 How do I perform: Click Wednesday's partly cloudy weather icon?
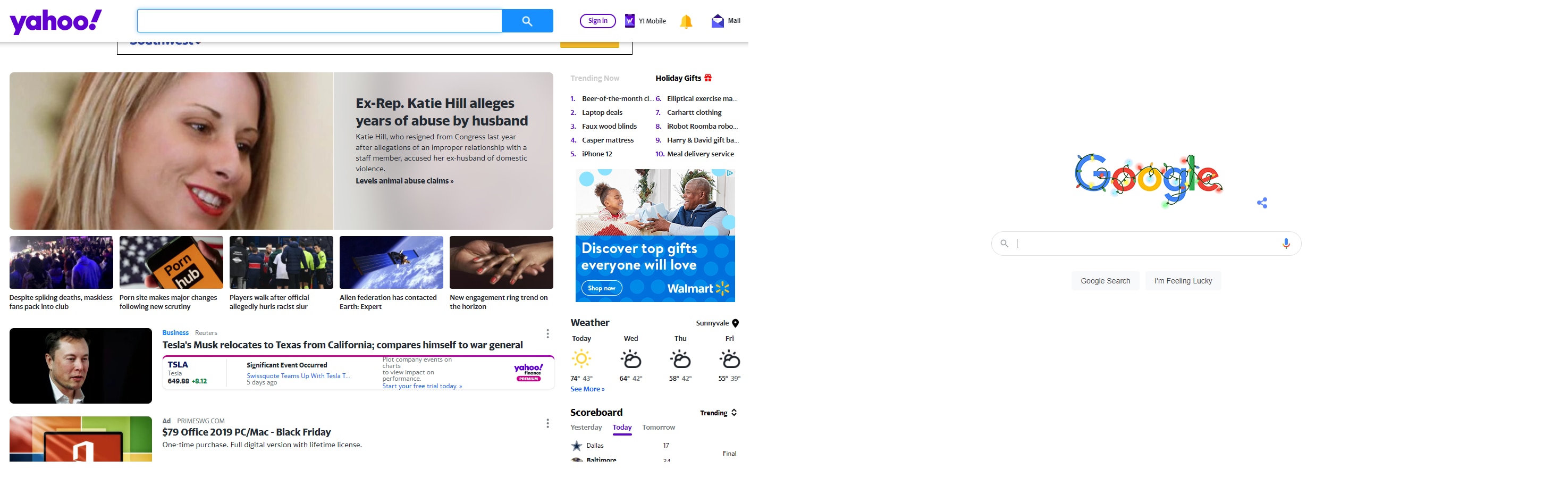tap(630, 359)
